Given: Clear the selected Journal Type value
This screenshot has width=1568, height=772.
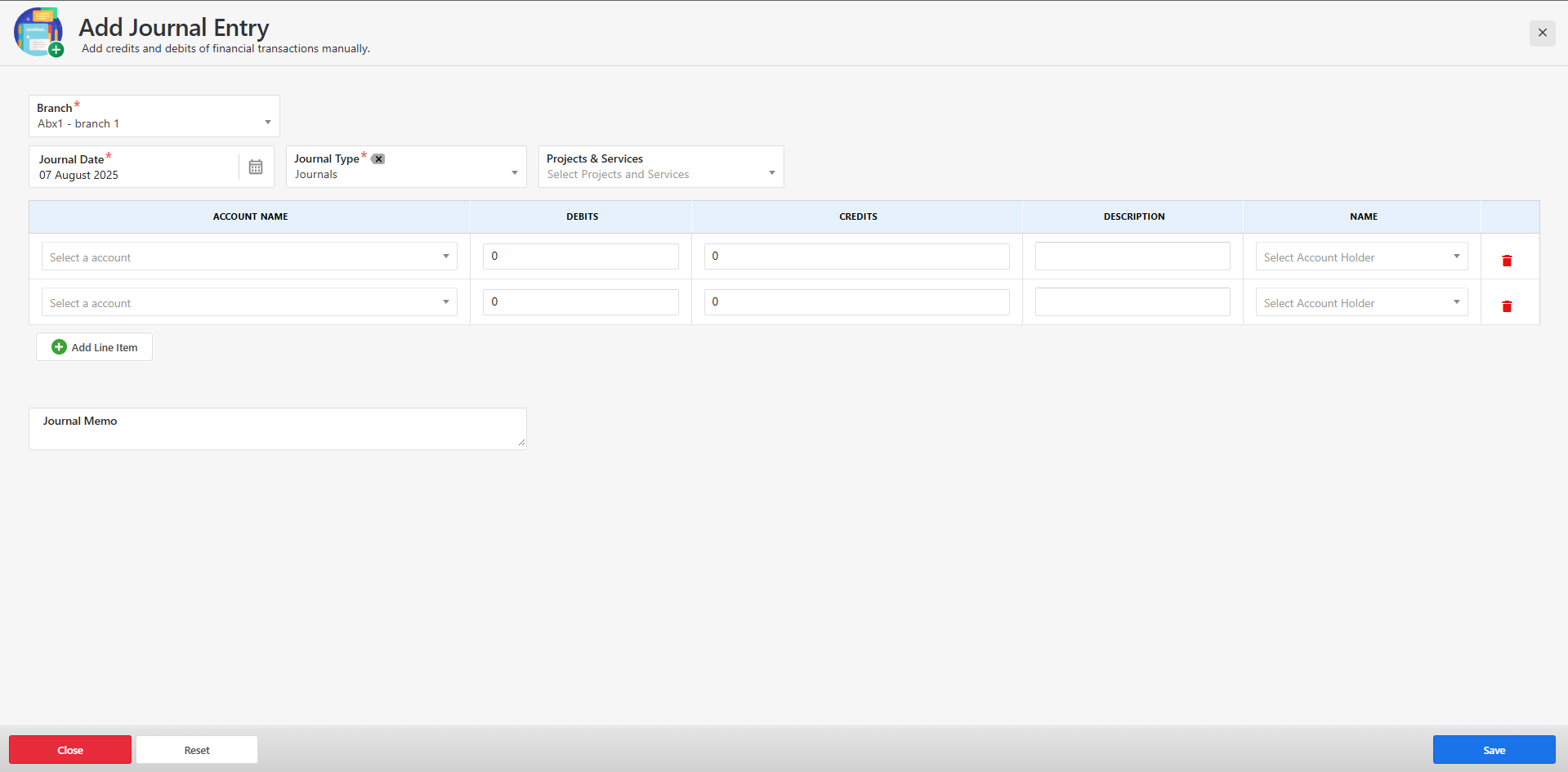Looking at the screenshot, I should tap(378, 159).
